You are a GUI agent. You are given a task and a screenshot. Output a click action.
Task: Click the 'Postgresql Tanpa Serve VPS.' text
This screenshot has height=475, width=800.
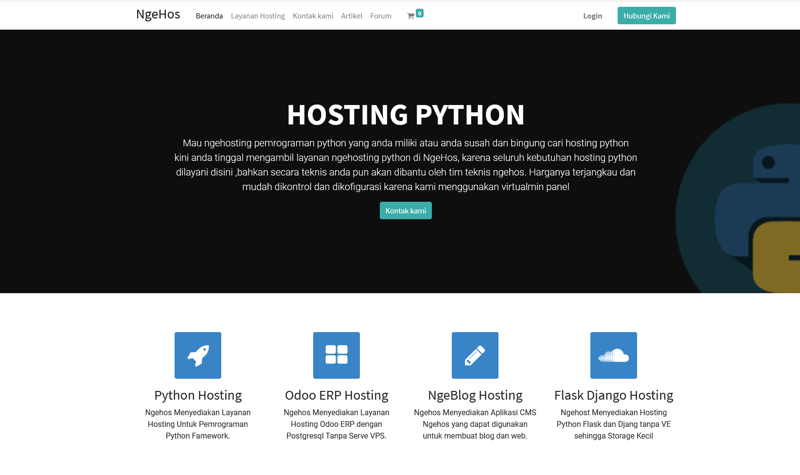coord(336,436)
